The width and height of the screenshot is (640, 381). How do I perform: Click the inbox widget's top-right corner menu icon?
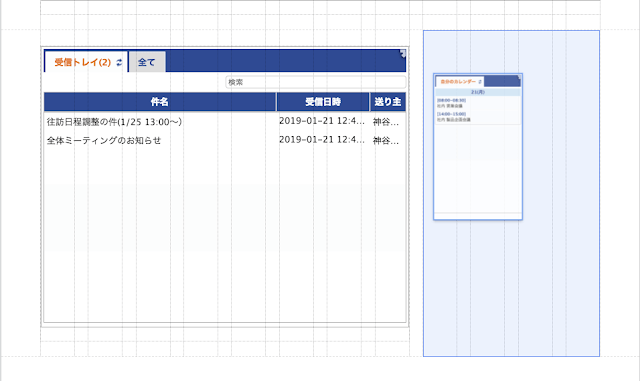pos(403,53)
